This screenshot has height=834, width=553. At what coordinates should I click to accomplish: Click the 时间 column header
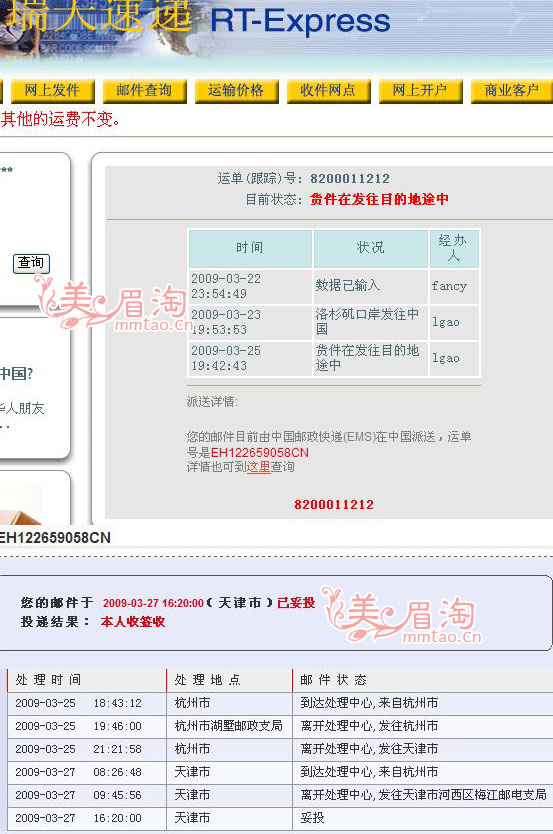[x=250, y=248]
